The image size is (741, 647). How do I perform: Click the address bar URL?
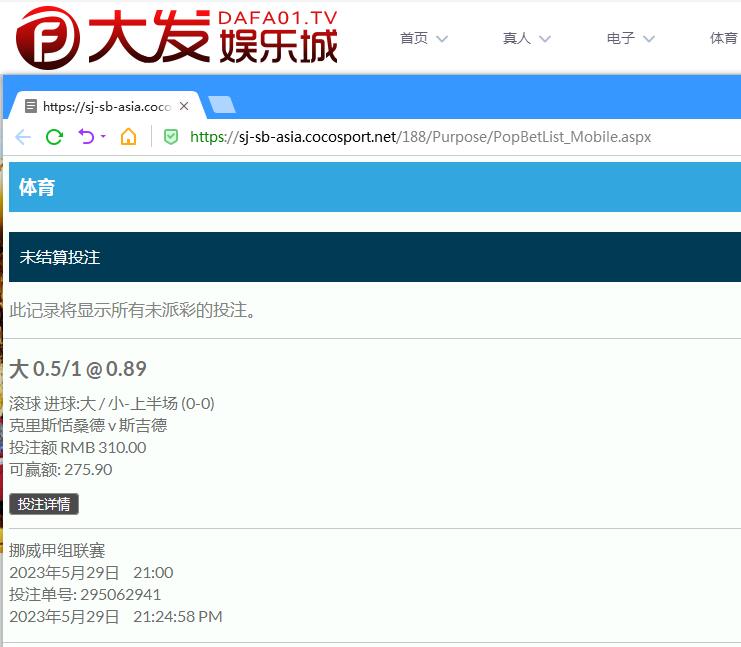[x=420, y=137]
